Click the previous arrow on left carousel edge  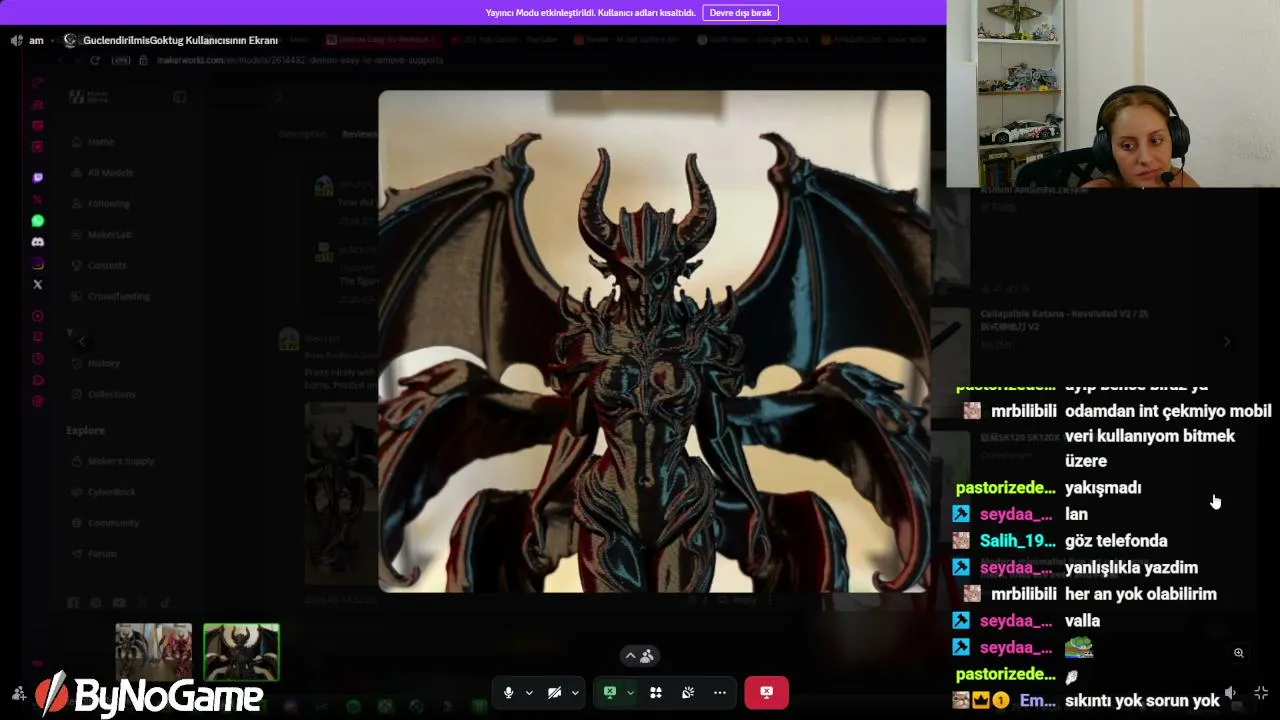click(x=82, y=341)
